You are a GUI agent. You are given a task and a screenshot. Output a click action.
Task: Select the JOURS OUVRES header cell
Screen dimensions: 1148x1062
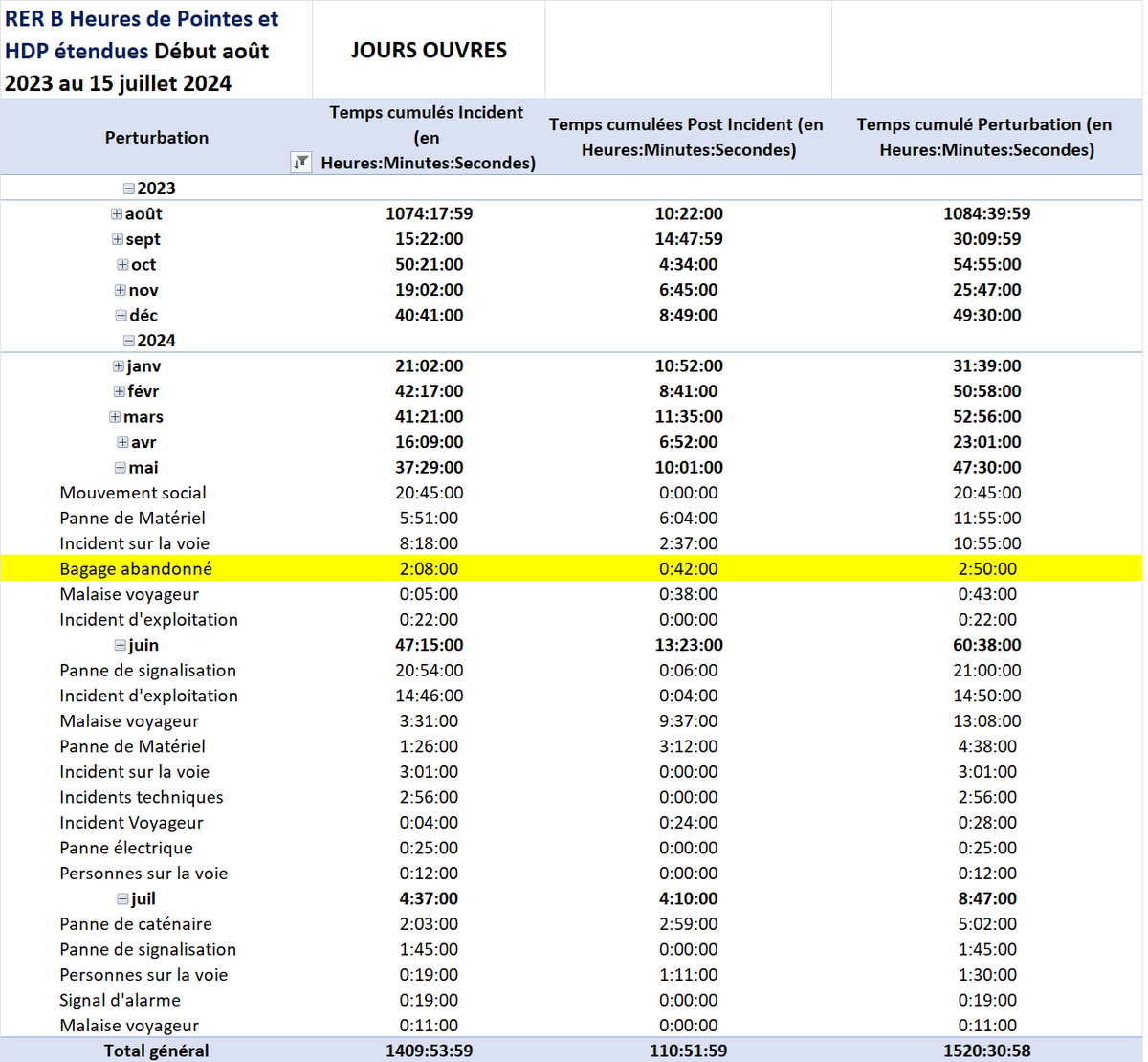[x=429, y=50]
